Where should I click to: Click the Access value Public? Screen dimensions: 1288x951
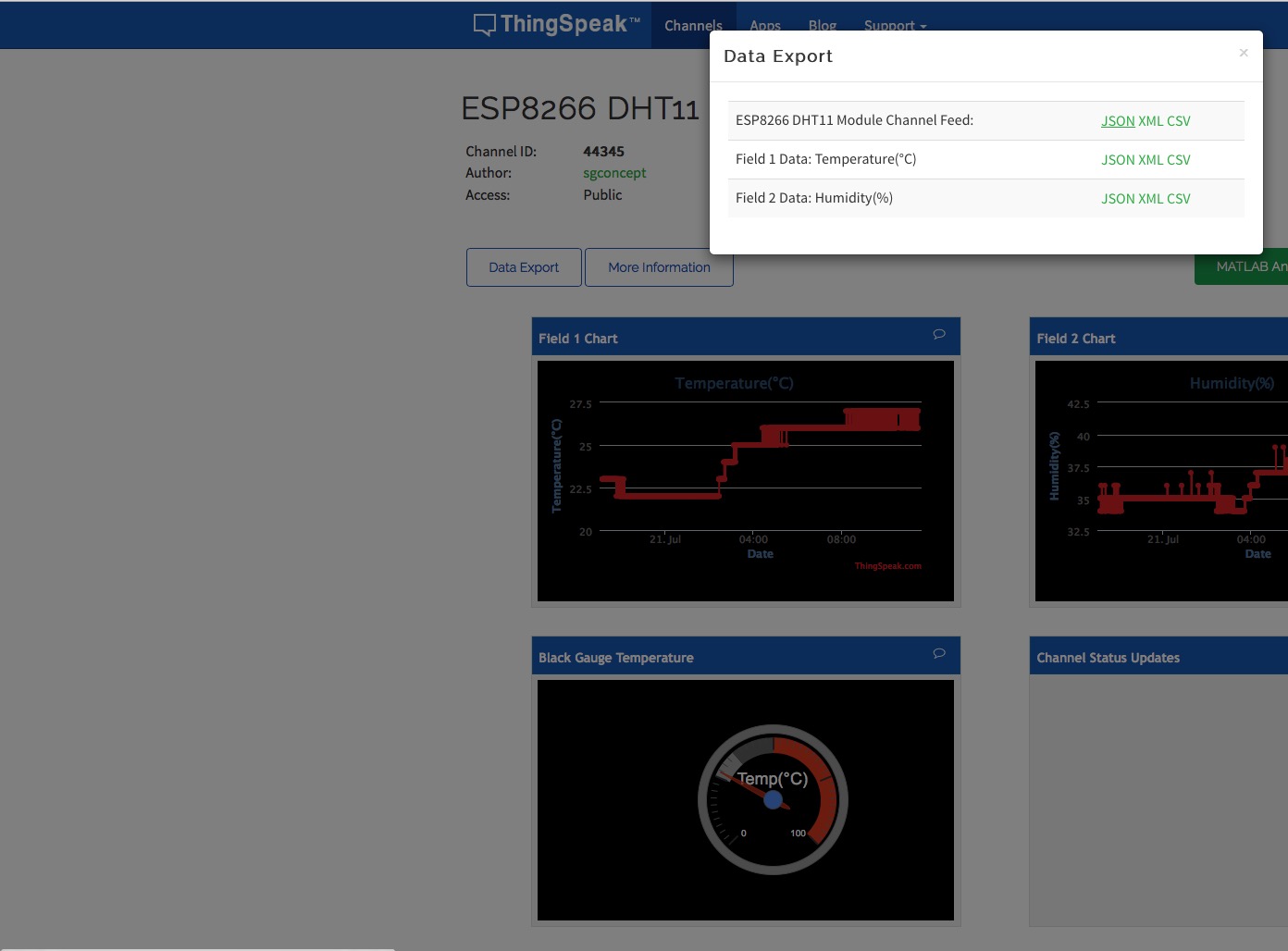click(602, 195)
